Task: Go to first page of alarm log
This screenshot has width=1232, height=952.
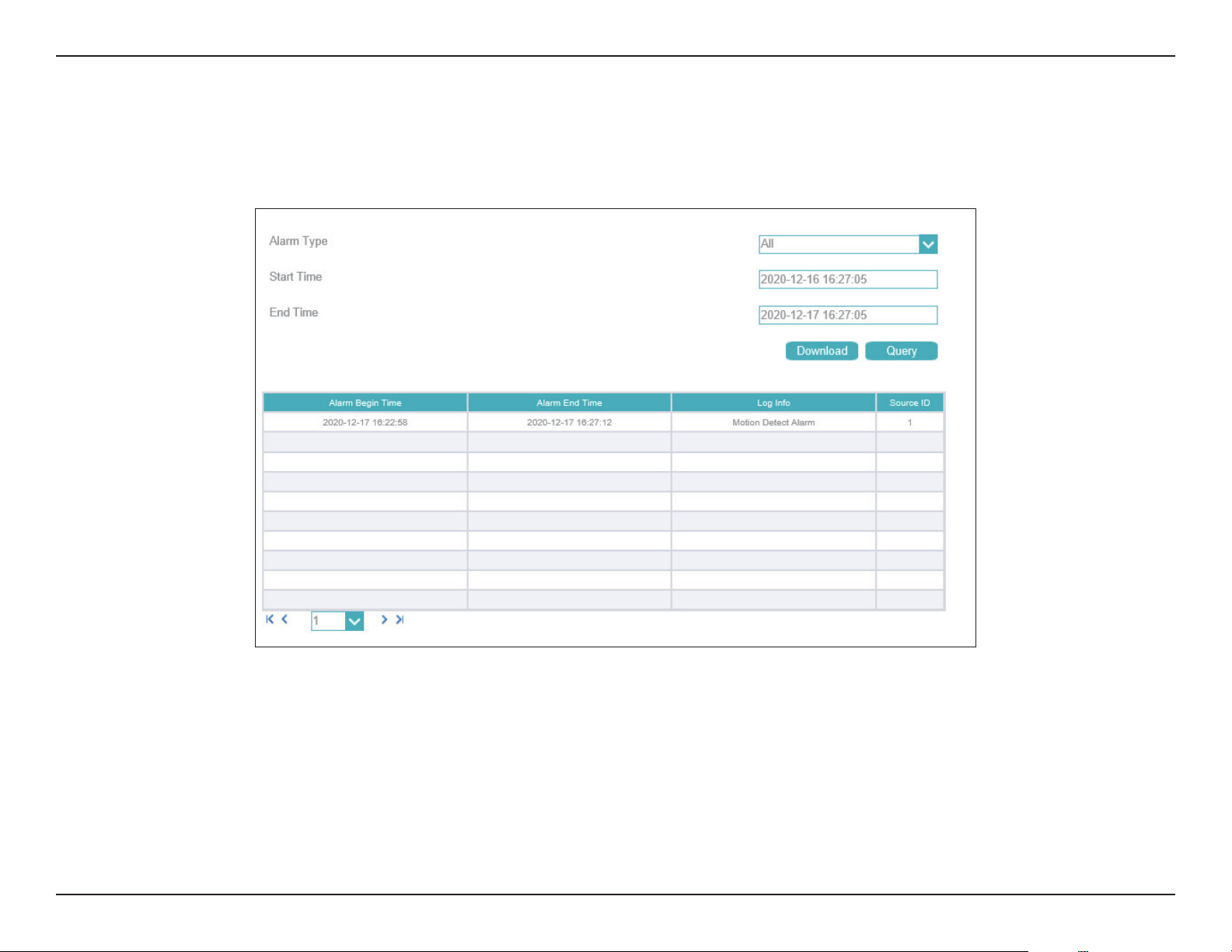Action: point(270,619)
